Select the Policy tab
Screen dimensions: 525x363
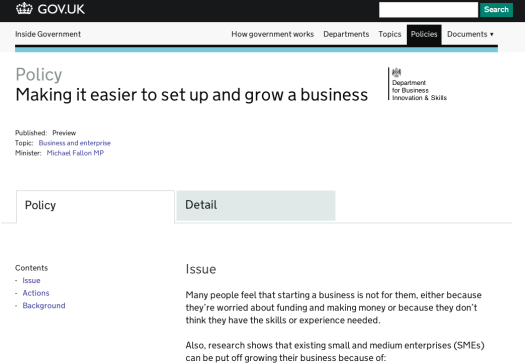point(95,206)
